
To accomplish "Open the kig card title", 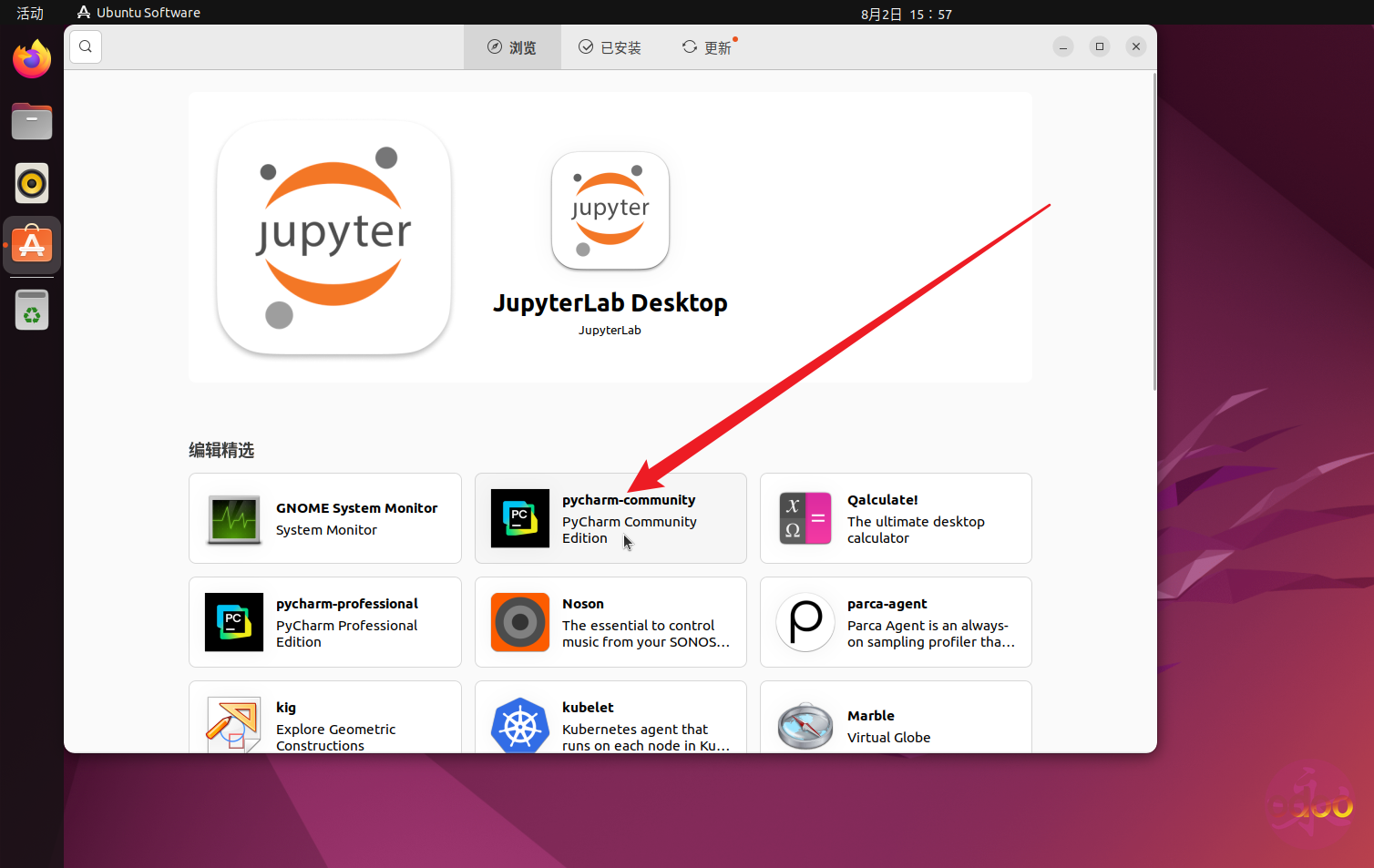I will (286, 708).
